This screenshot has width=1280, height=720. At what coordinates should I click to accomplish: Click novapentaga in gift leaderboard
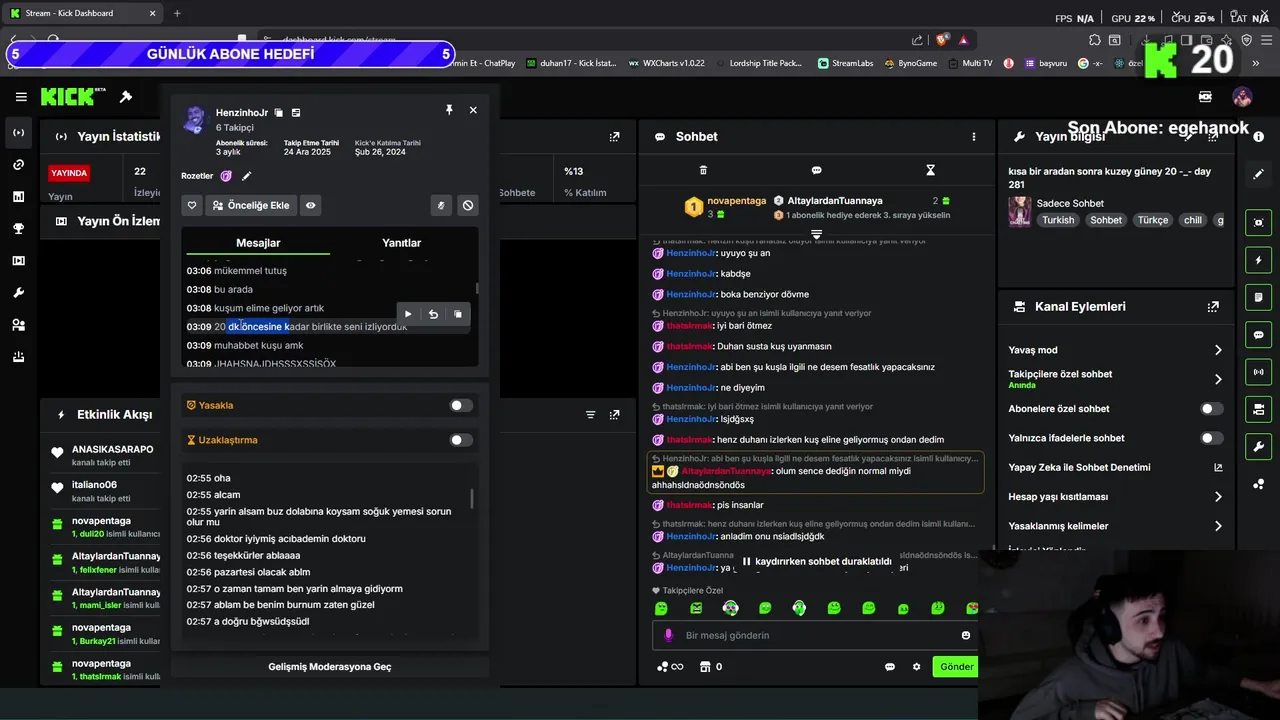pos(736,201)
